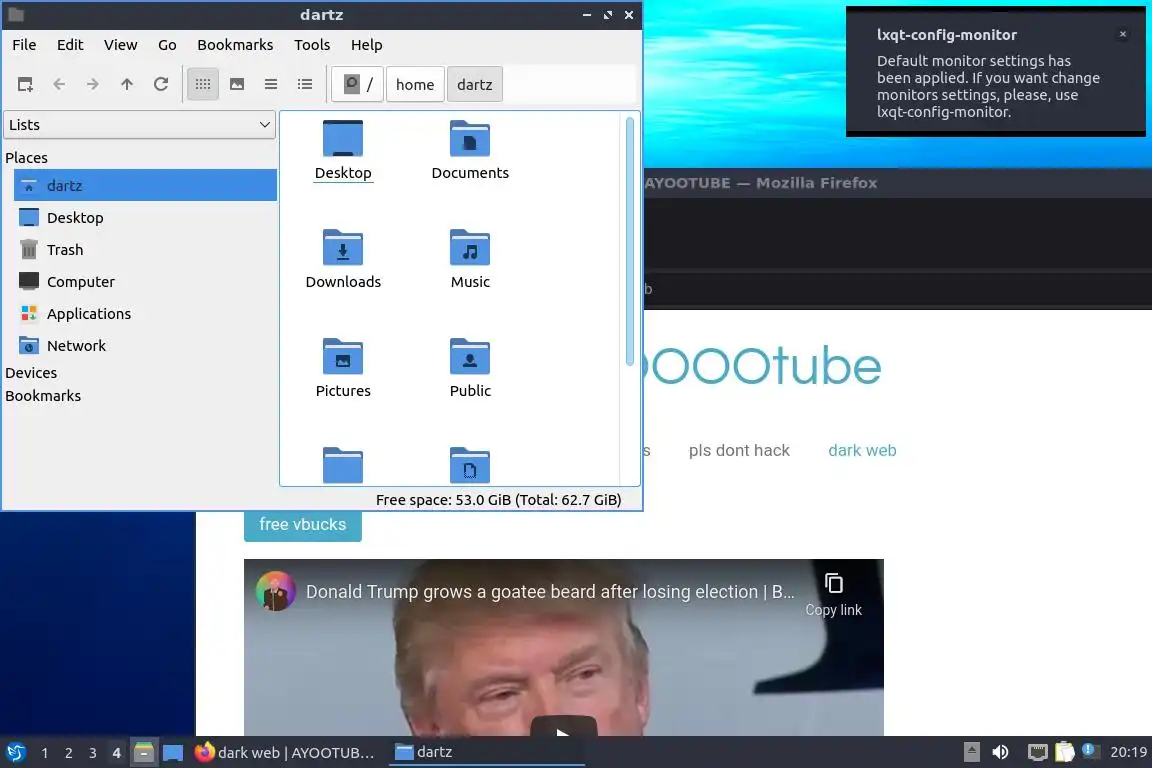Select Computer in the Places sidebar

[x=145, y=281]
